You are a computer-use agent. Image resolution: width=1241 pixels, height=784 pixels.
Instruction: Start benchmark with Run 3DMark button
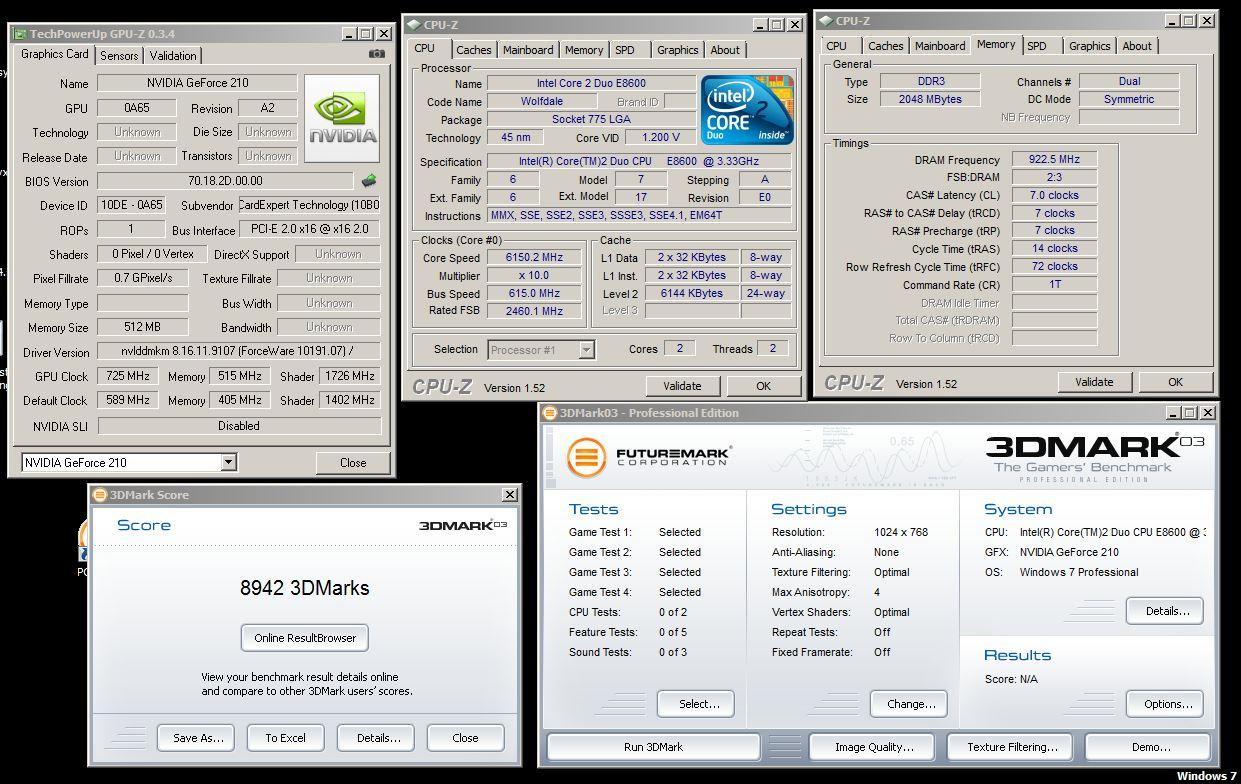click(x=653, y=747)
